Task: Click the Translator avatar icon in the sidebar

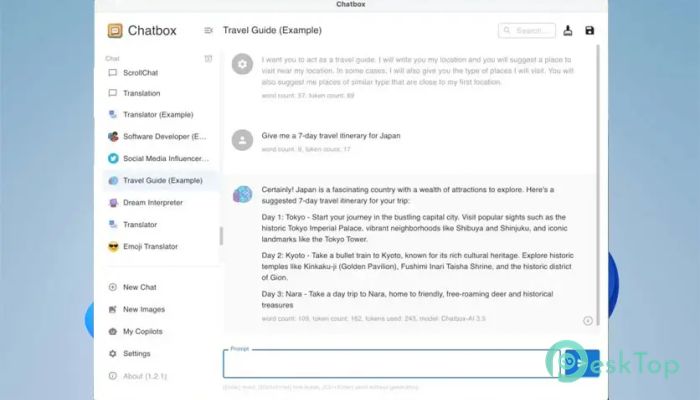Action: 113,224
